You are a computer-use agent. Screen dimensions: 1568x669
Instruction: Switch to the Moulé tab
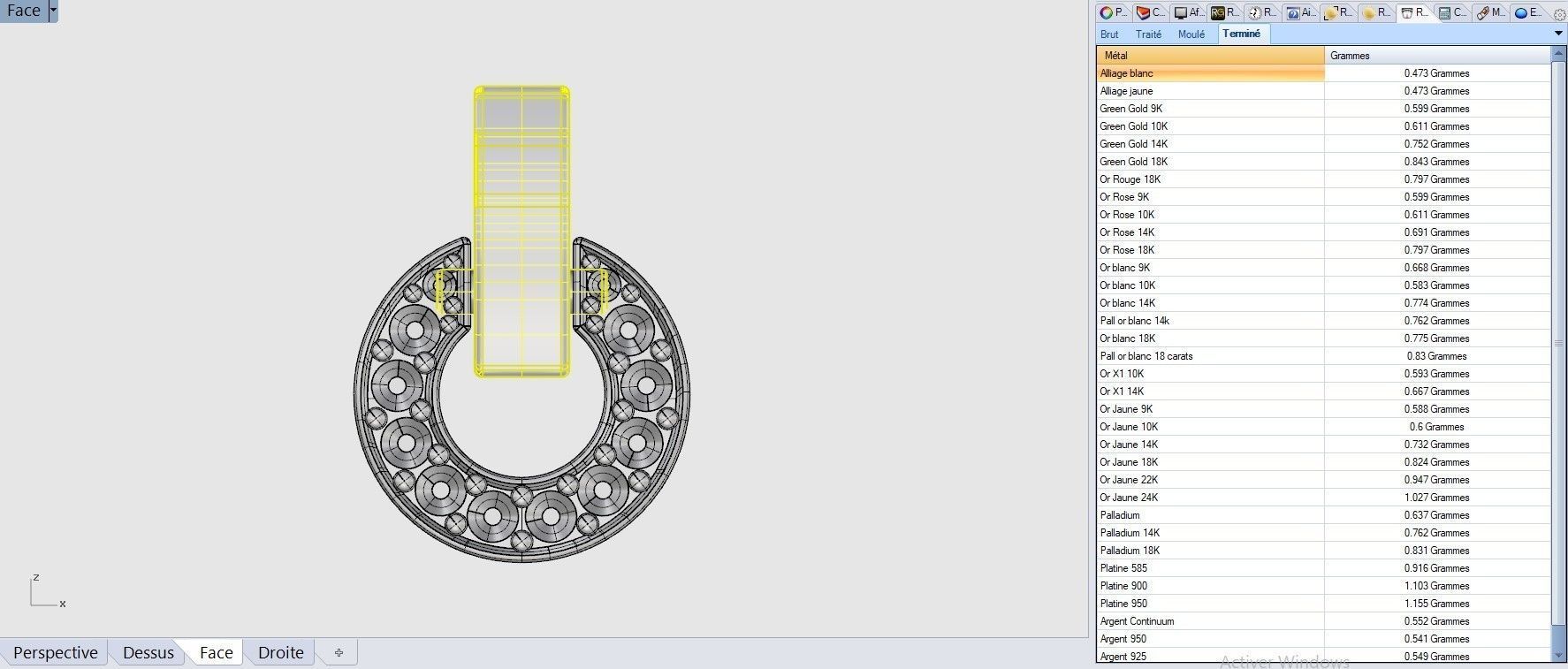tap(1191, 34)
